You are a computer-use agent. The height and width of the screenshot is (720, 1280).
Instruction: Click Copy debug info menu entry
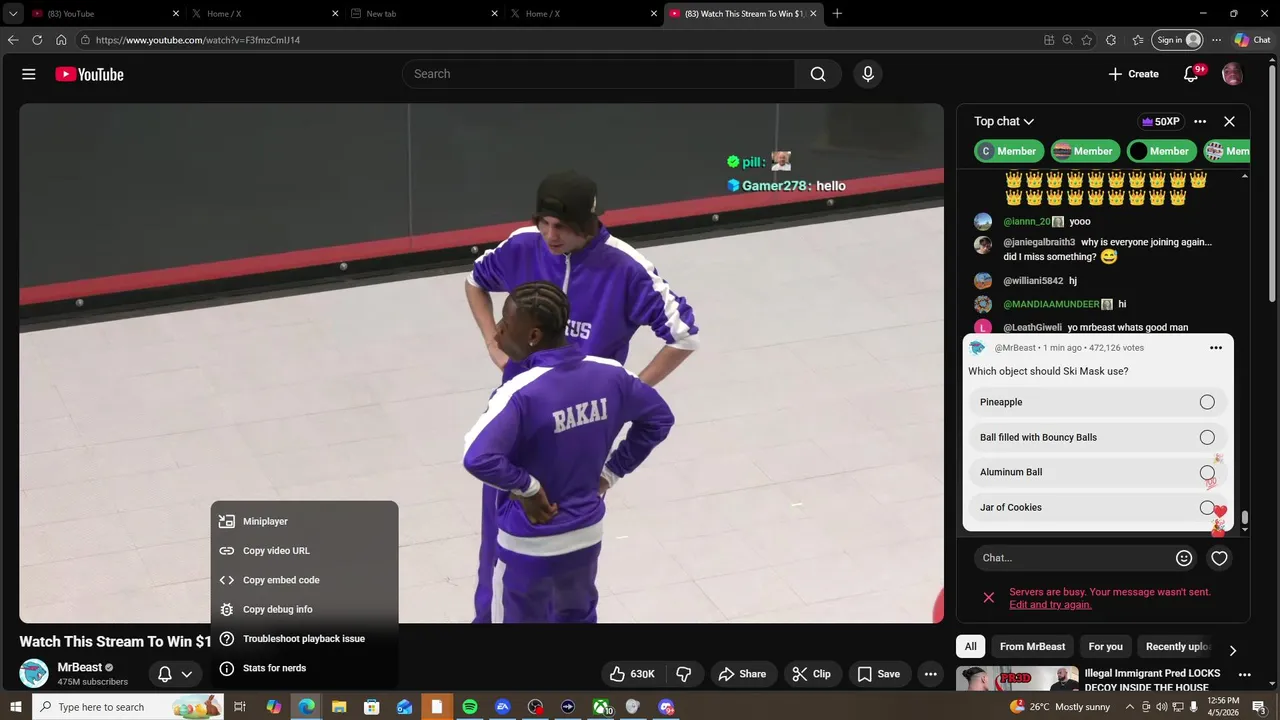[x=304, y=609]
